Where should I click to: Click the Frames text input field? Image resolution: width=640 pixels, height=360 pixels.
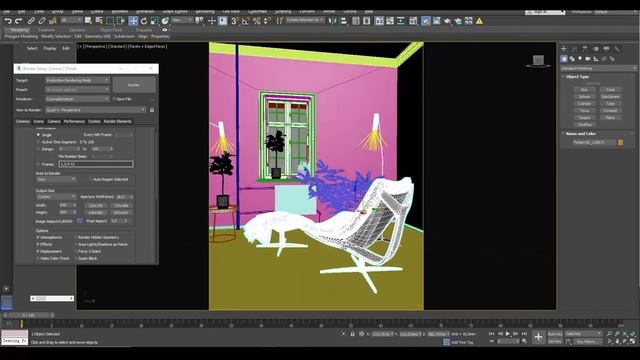(x=96, y=164)
